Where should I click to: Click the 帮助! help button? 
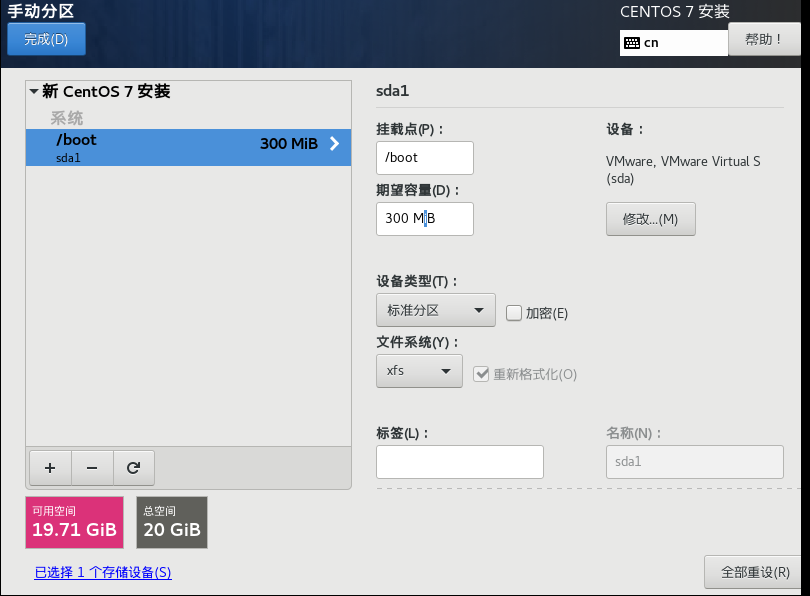coord(764,39)
